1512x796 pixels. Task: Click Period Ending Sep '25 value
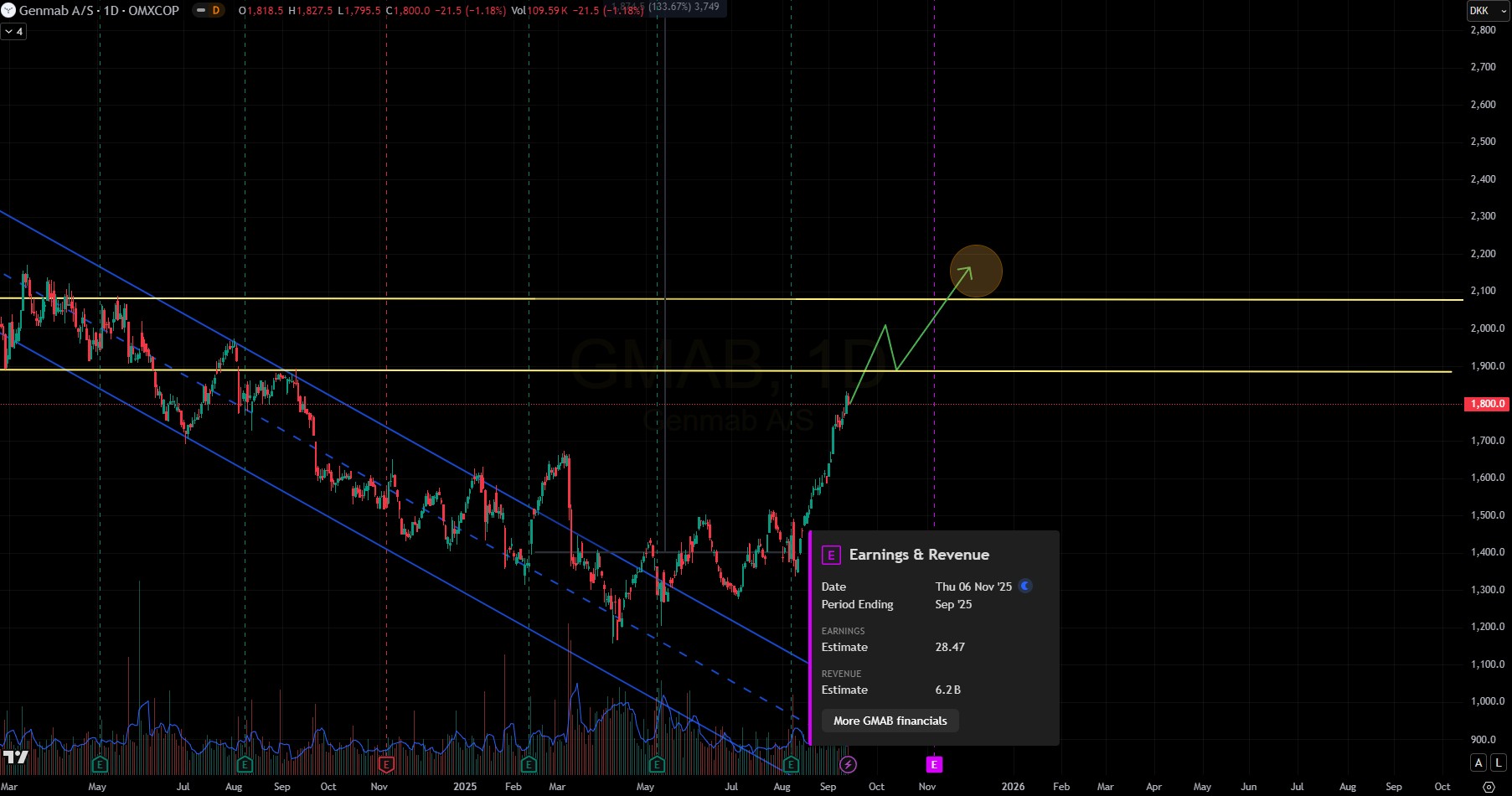pyautogui.click(x=953, y=604)
